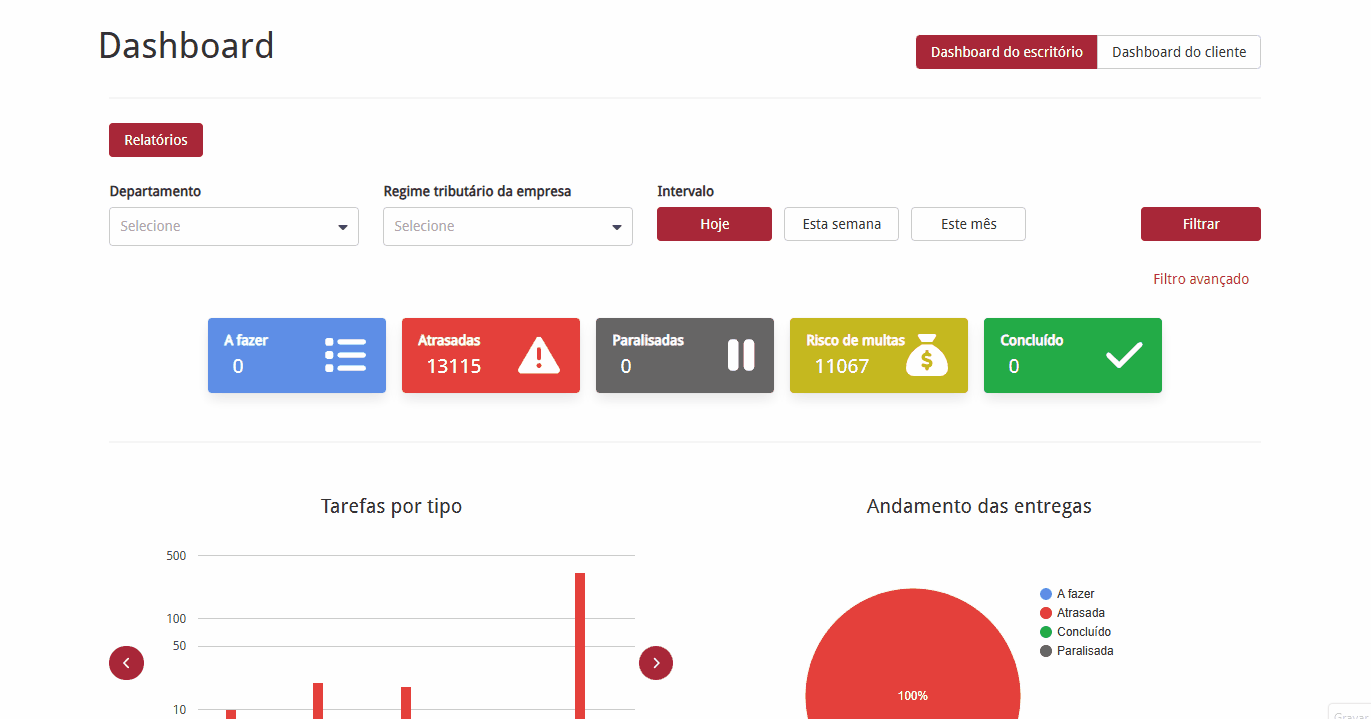Click the Risco de multas card title
This screenshot has width=1371, height=719.
pos(855,340)
